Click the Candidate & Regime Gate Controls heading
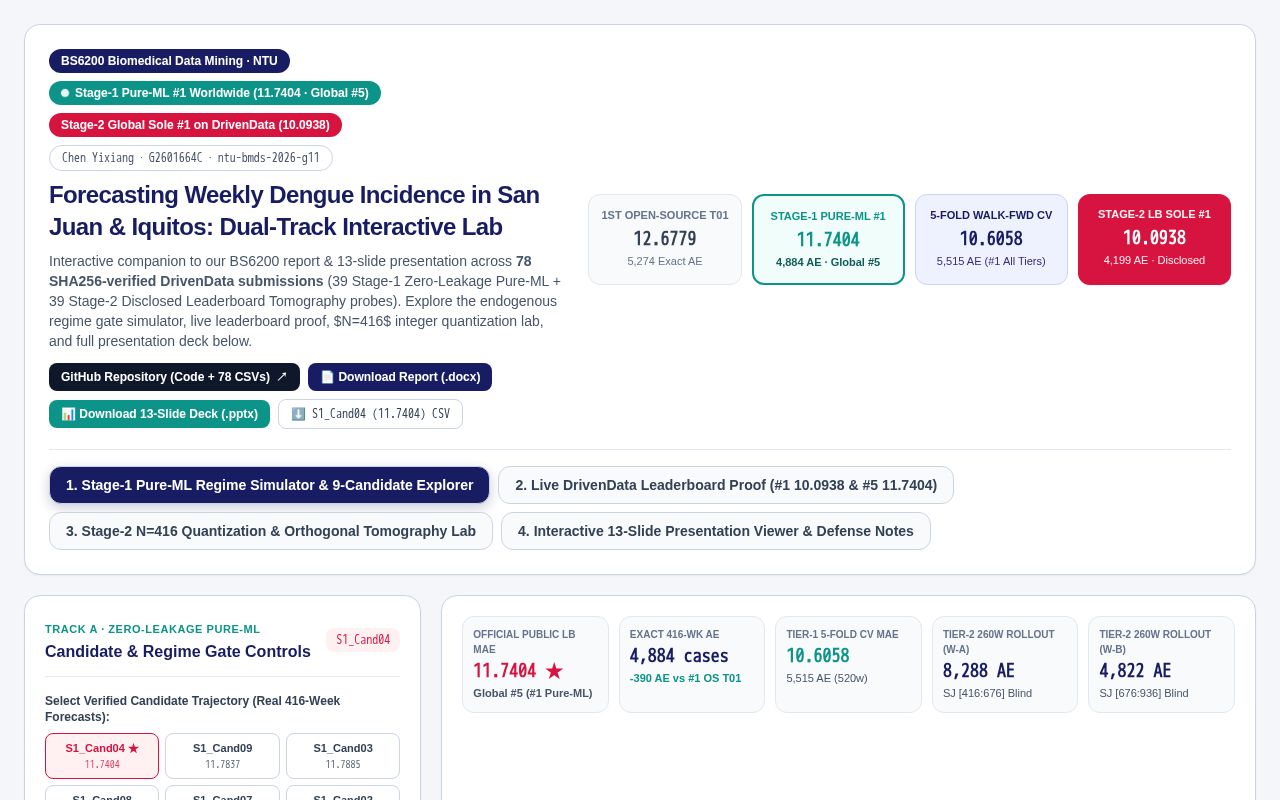Screen dimensions: 1280x800 click(x=178, y=652)
